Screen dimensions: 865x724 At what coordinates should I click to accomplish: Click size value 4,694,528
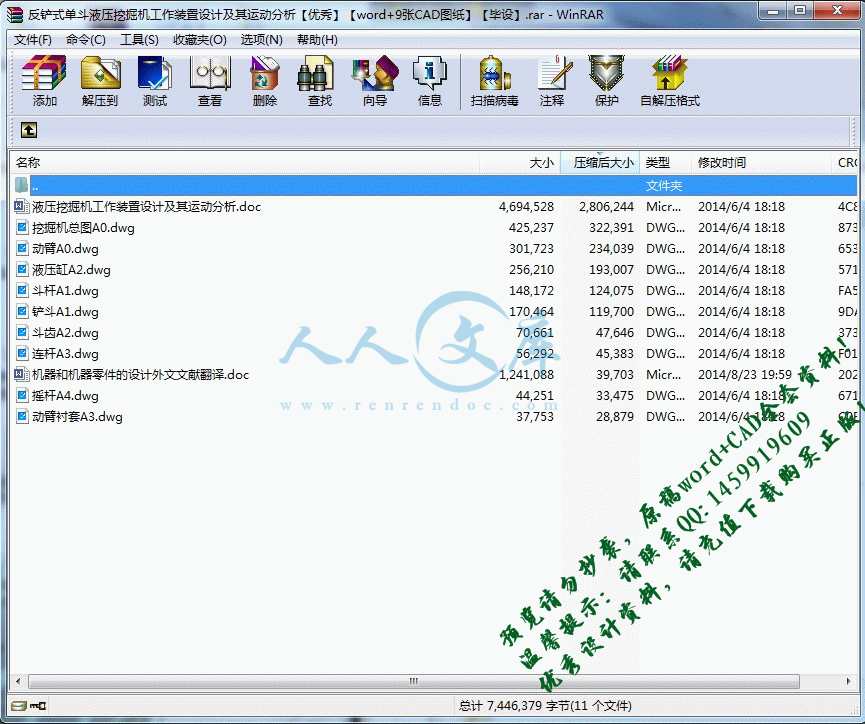[526, 206]
